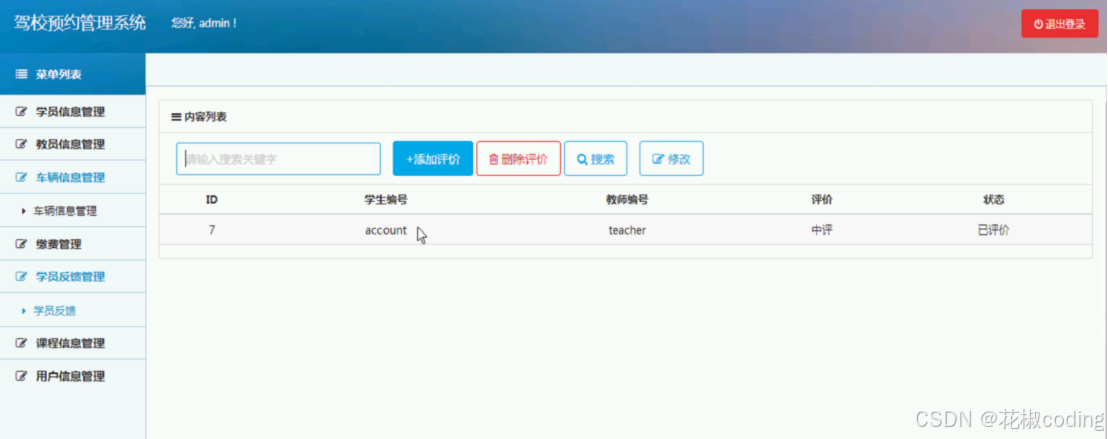Click the trash icon in 删除评价 button

[494, 159]
